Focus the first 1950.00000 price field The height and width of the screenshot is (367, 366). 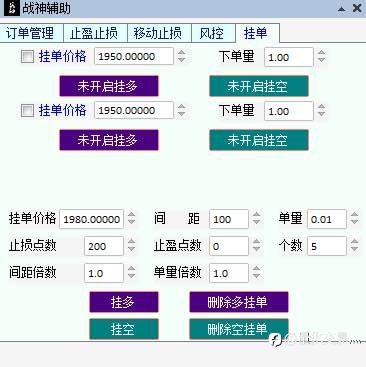tap(134, 56)
